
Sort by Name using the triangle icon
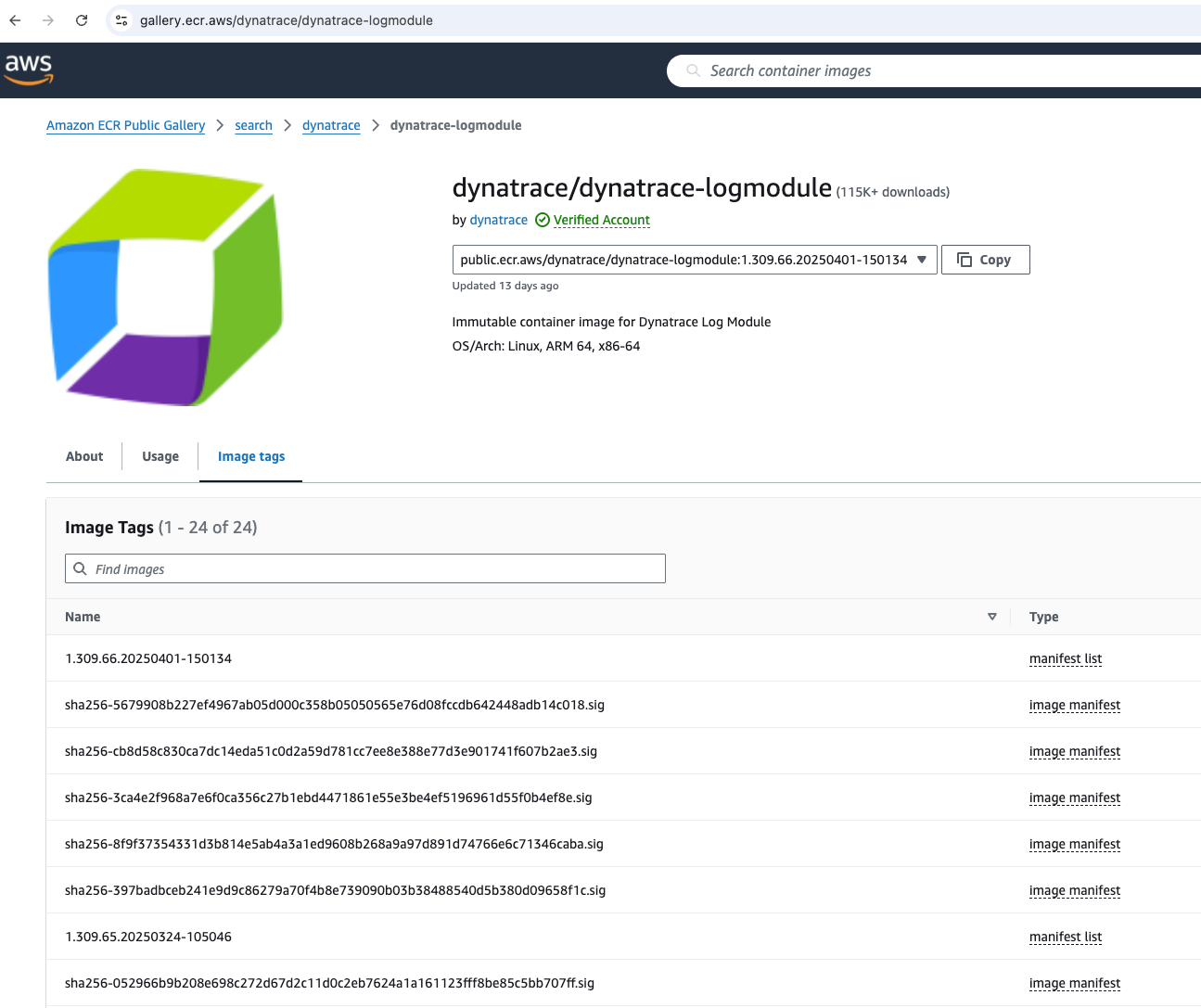(x=992, y=617)
